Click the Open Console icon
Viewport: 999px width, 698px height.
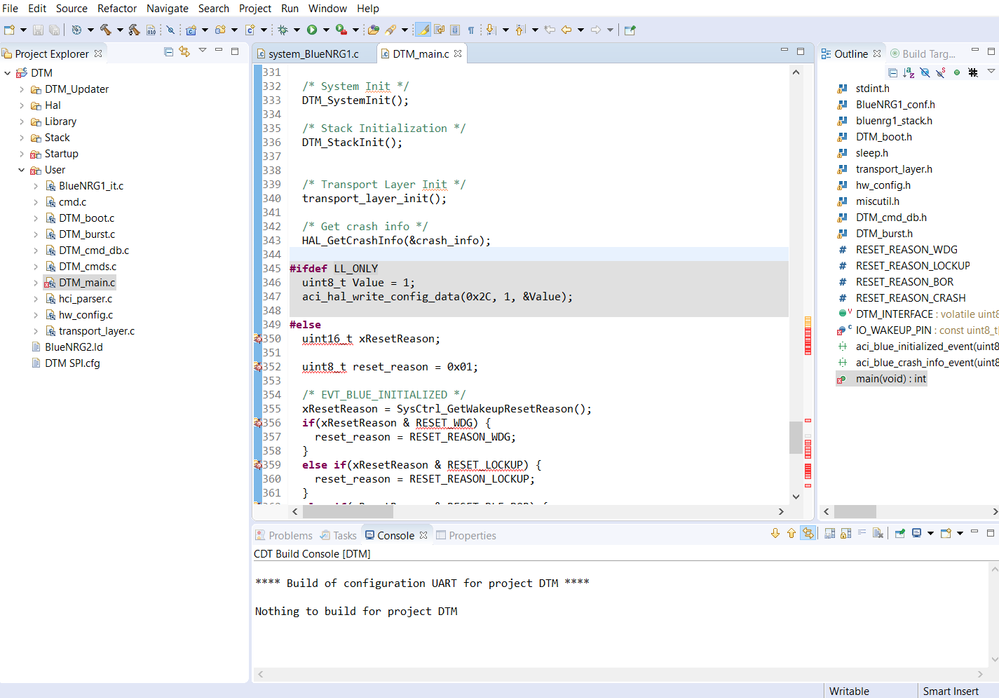pyautogui.click(x=945, y=534)
